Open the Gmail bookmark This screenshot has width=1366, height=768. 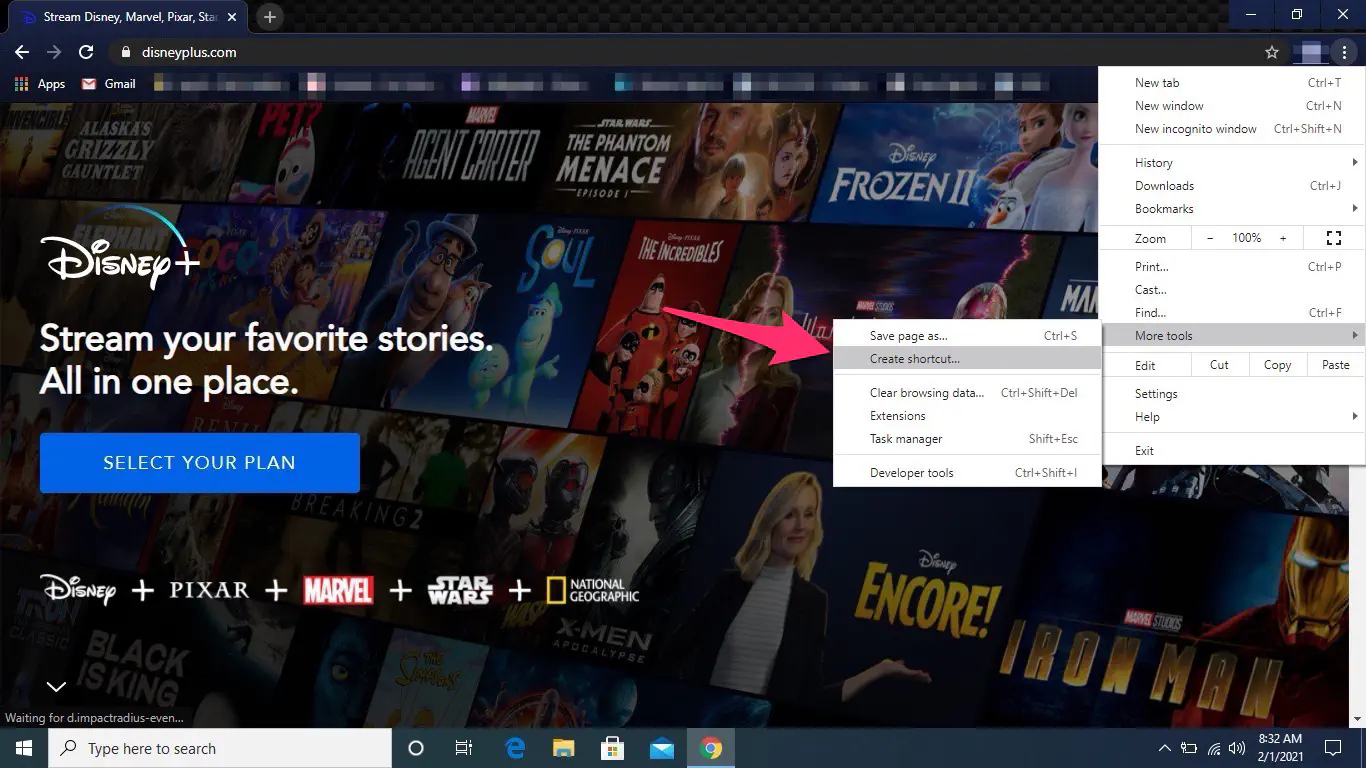coord(109,84)
